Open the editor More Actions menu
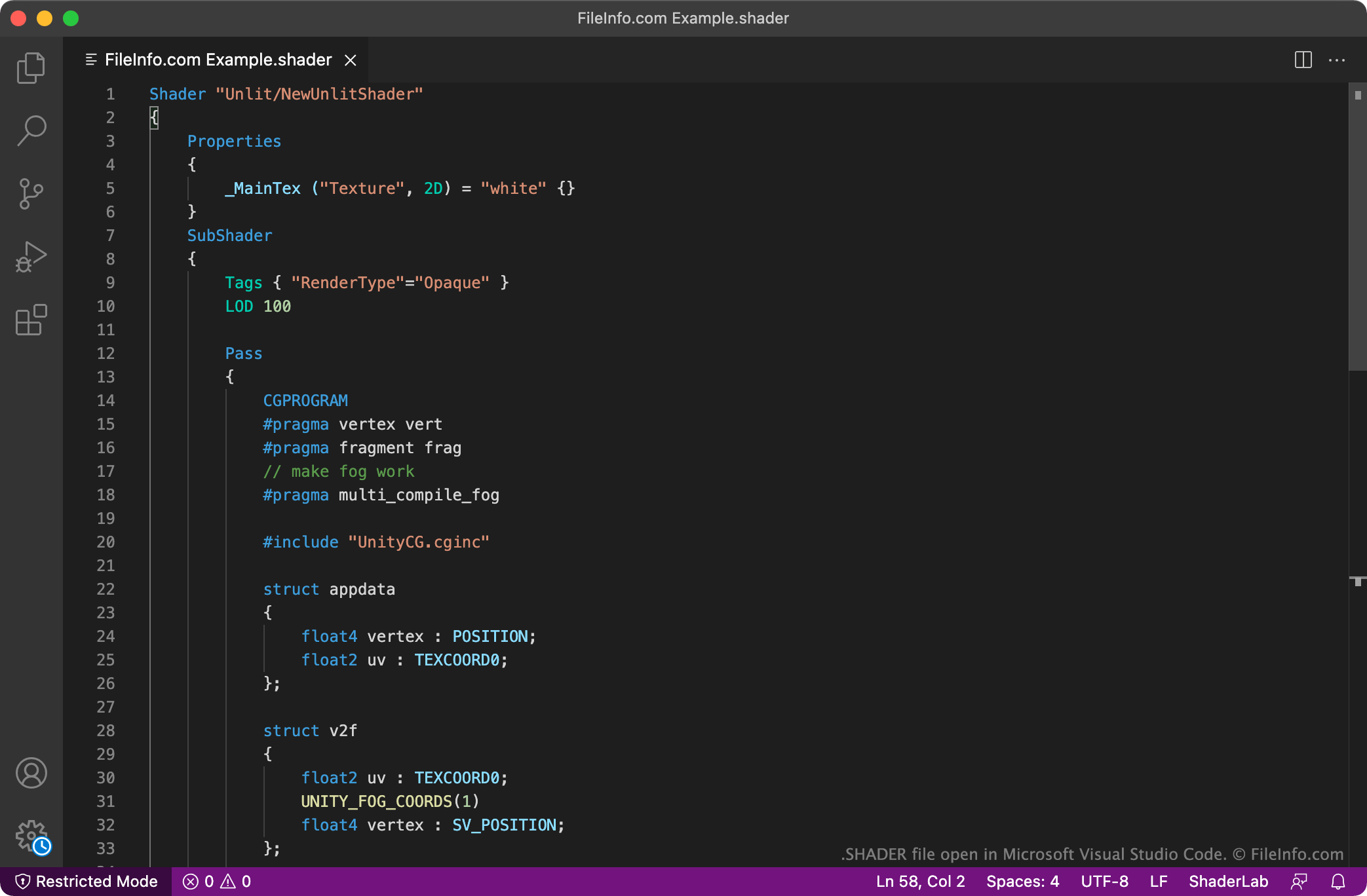Screen dimensions: 1367x896 click(1337, 60)
